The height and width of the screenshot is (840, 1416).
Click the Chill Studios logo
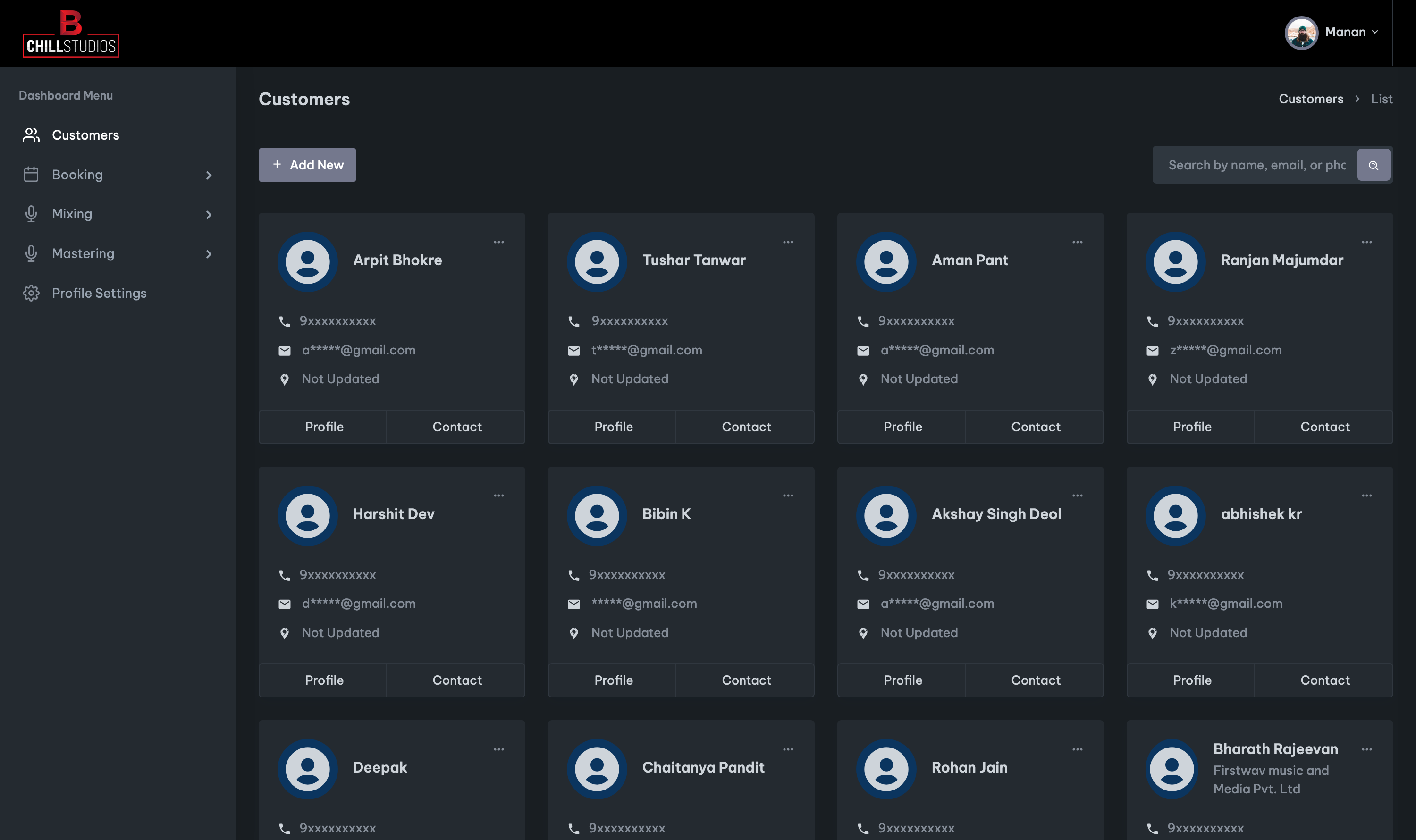pyautogui.click(x=71, y=34)
